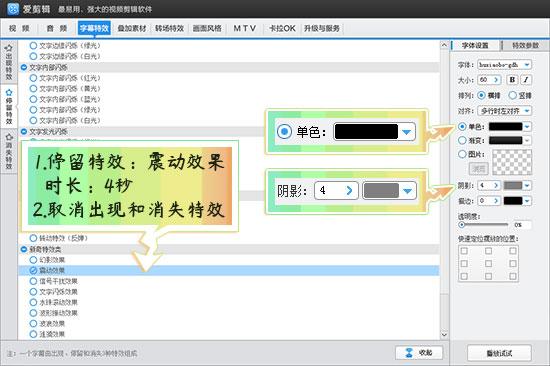Open the 转场特效 tab
Viewport: 550px width, 366px height.
[169, 28]
